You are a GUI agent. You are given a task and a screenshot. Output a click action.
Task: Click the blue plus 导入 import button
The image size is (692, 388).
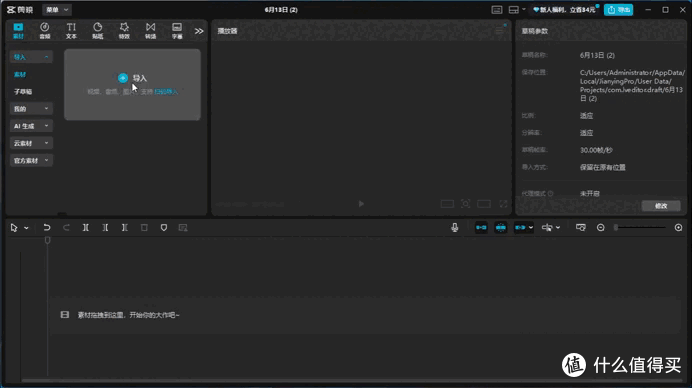click(123, 78)
